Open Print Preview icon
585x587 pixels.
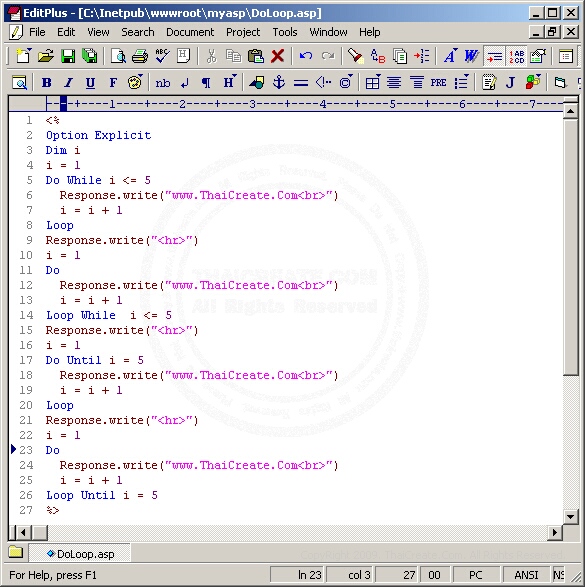pyautogui.click(x=118, y=56)
